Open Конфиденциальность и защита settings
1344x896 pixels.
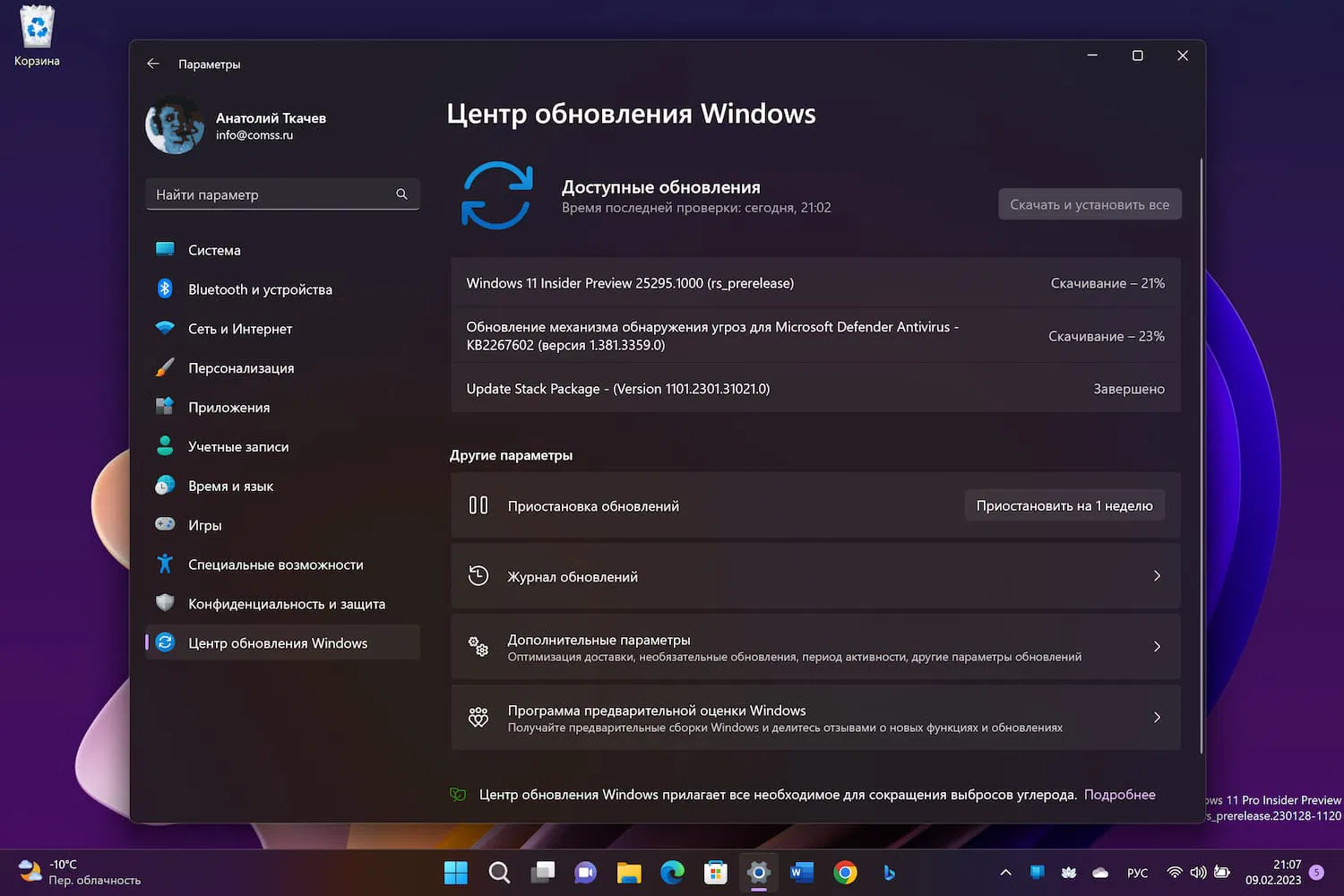(x=286, y=604)
